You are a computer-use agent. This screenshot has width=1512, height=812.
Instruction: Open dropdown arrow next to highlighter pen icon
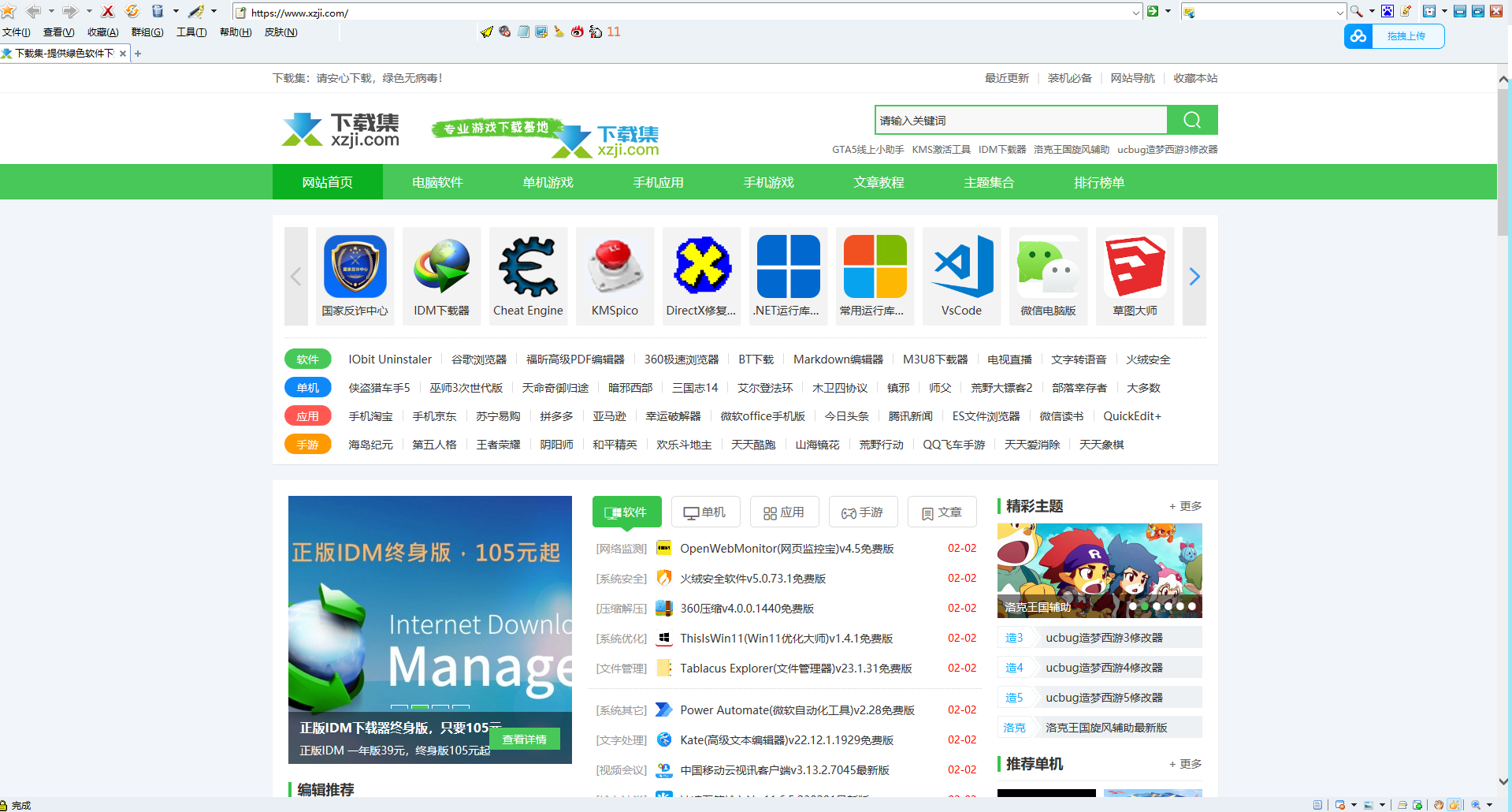point(214,11)
